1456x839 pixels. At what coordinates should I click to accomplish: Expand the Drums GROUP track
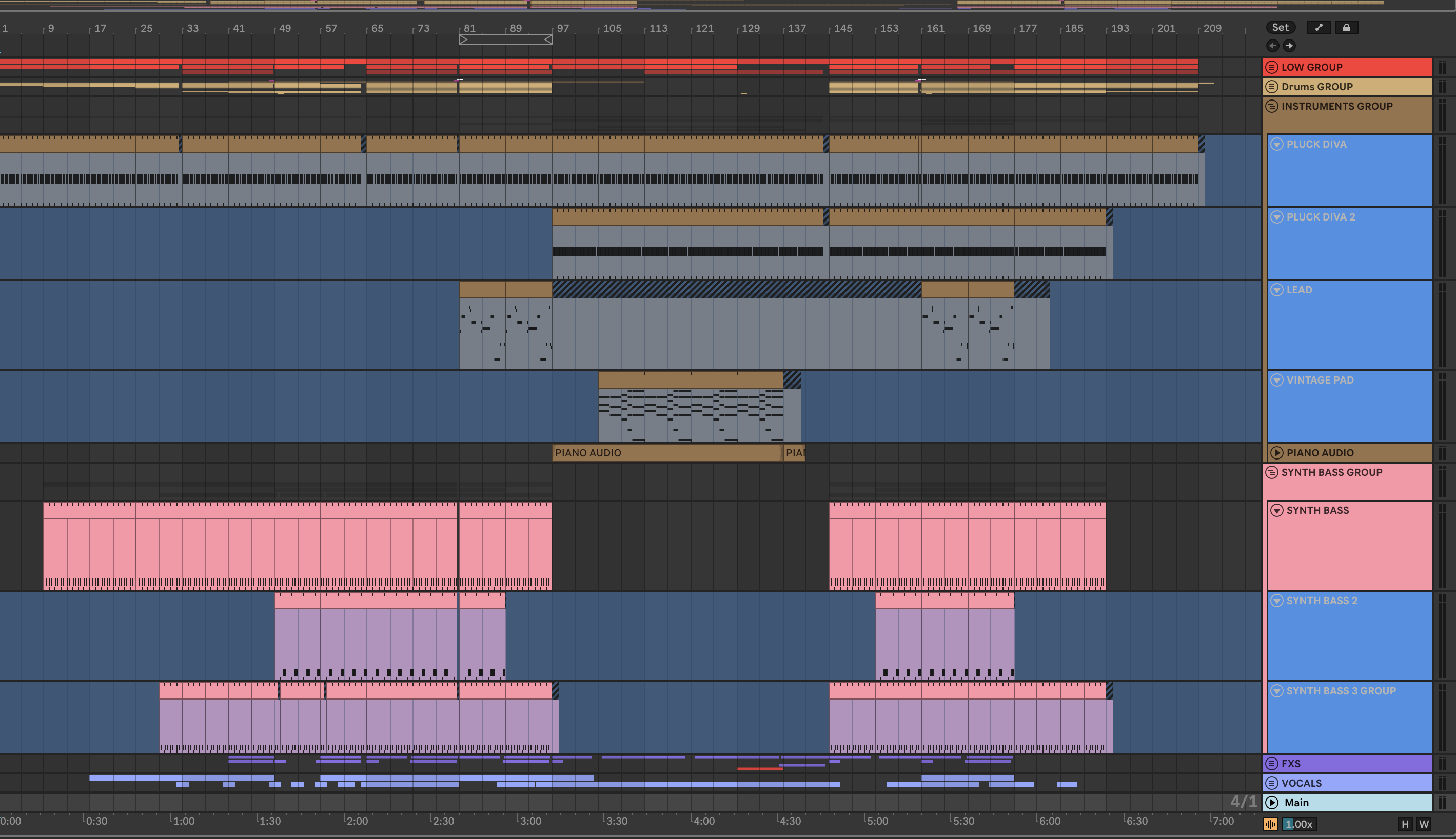point(1271,87)
